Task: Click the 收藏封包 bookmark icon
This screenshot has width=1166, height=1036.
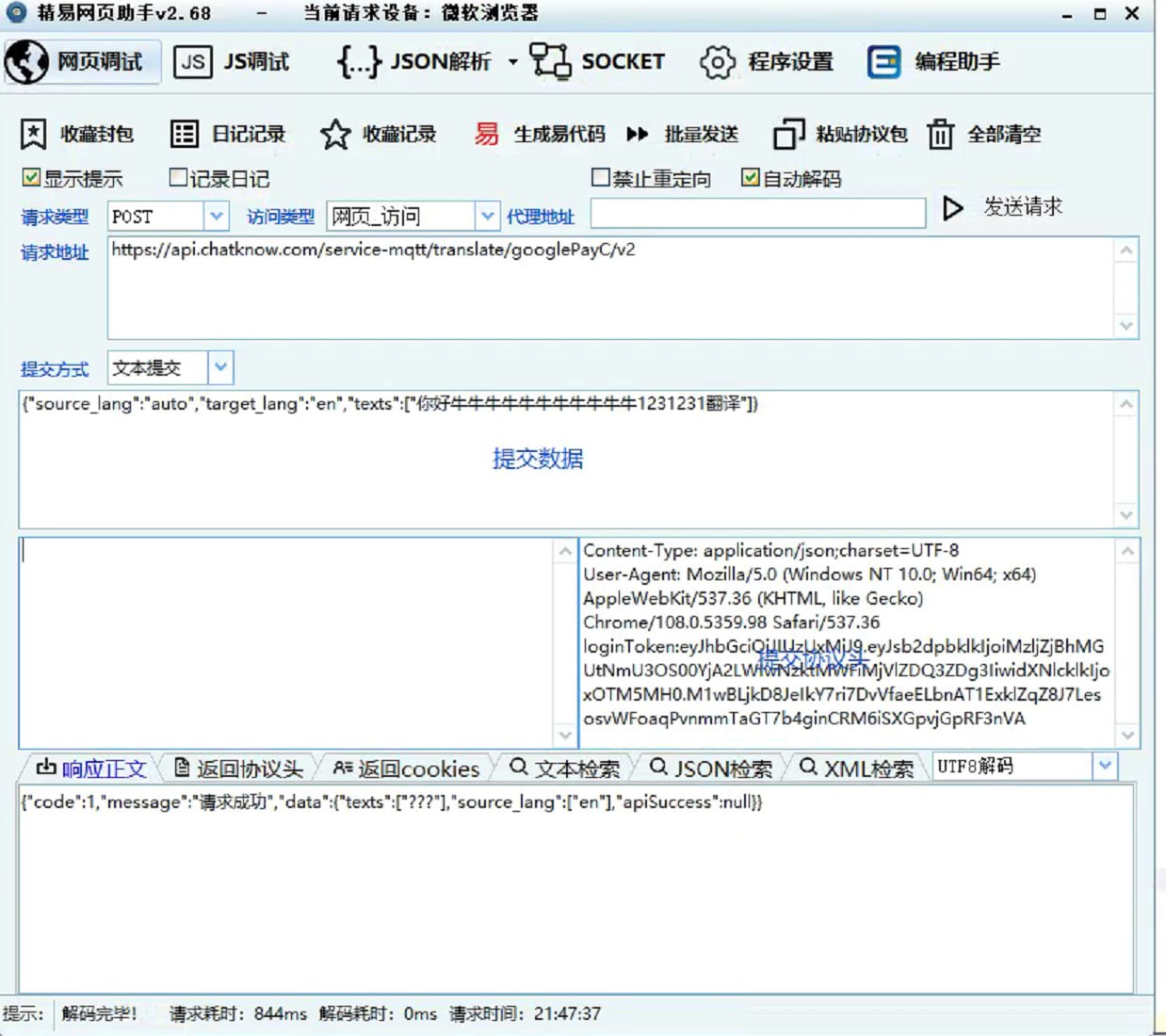Action: click(x=33, y=135)
